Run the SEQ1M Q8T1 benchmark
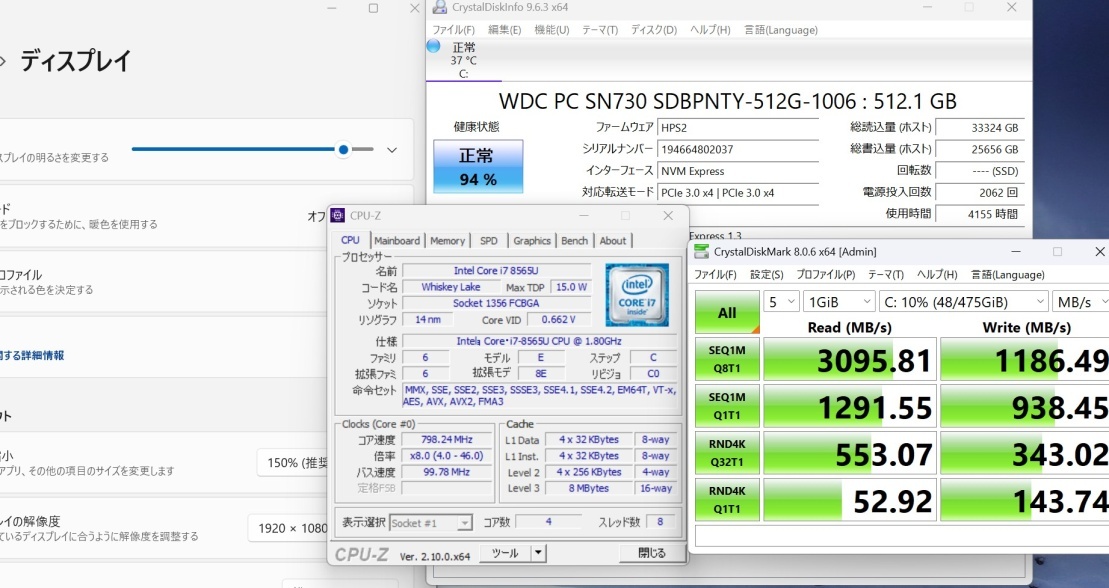This screenshot has width=1109, height=588. [x=727, y=359]
